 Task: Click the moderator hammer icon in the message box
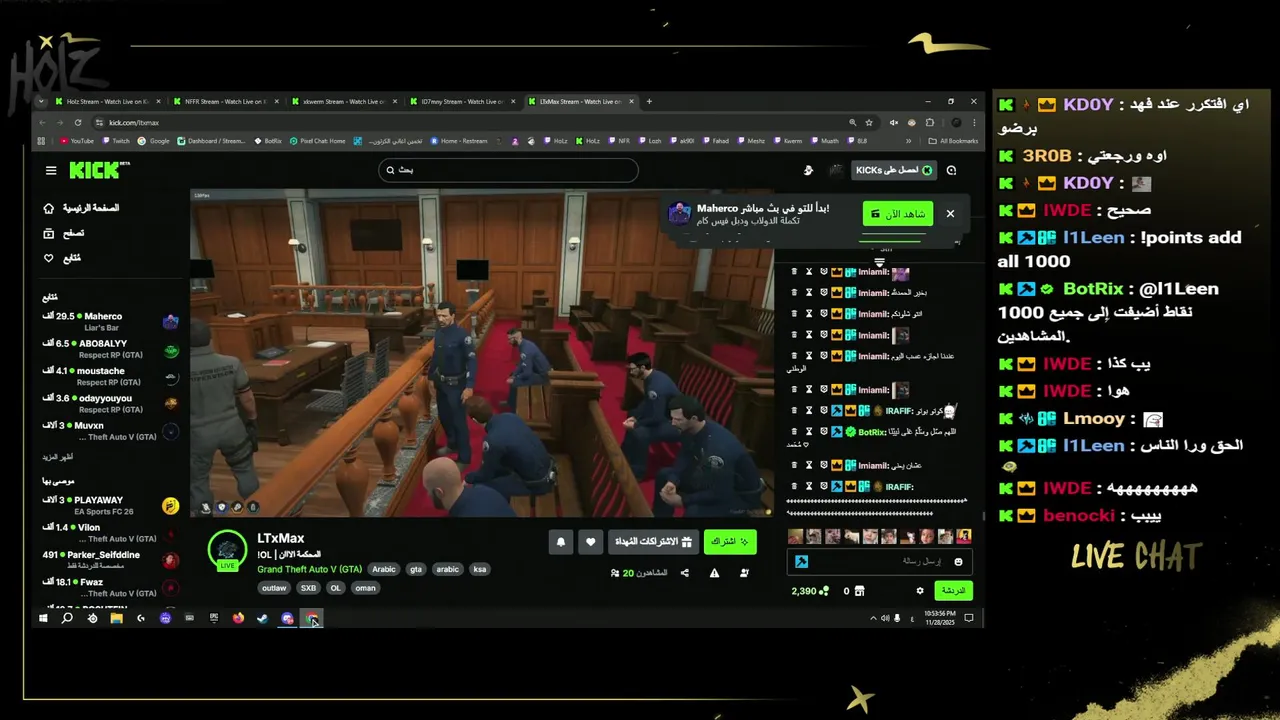tap(801, 562)
